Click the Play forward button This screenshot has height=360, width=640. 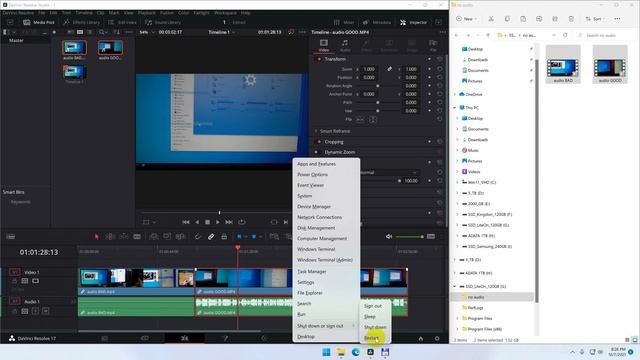[x=218, y=222]
